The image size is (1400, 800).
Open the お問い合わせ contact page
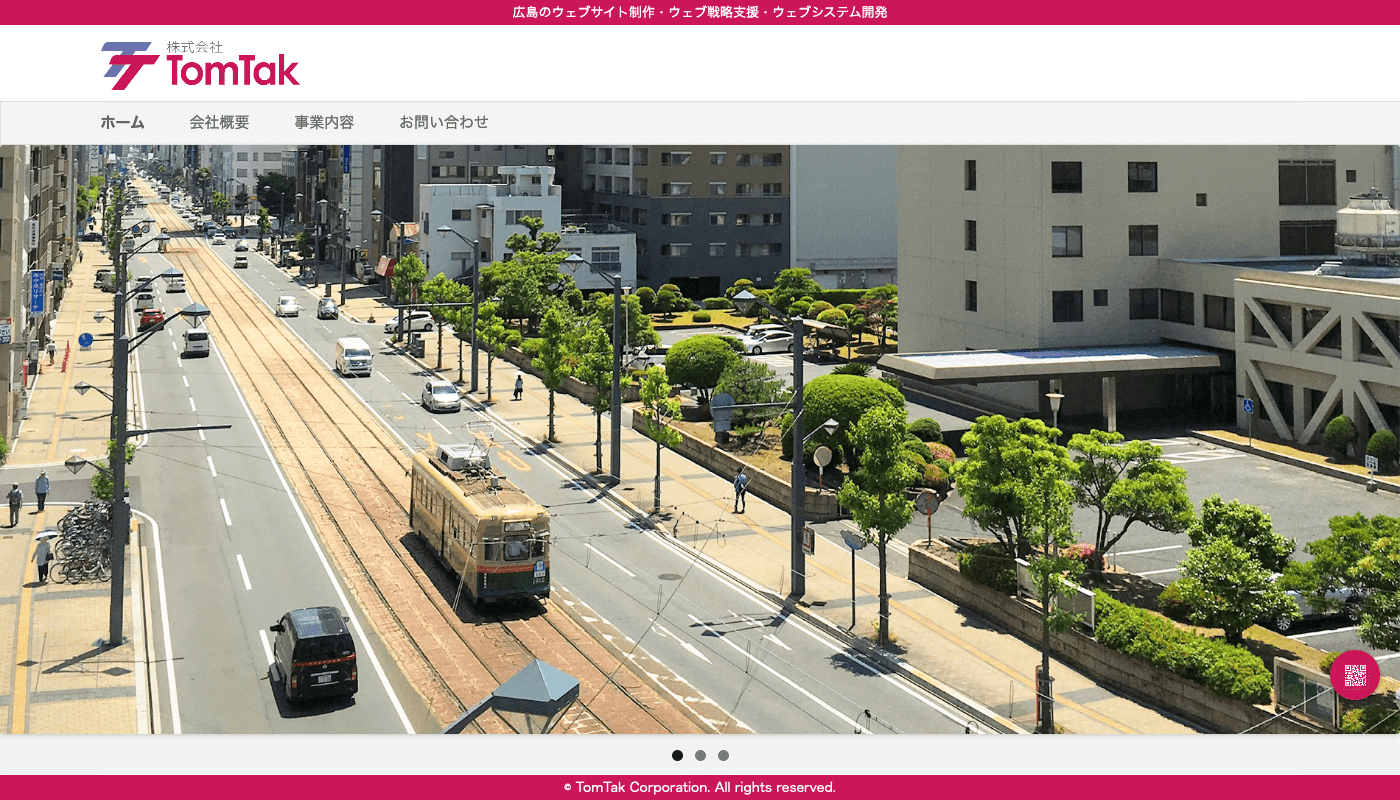pos(444,122)
